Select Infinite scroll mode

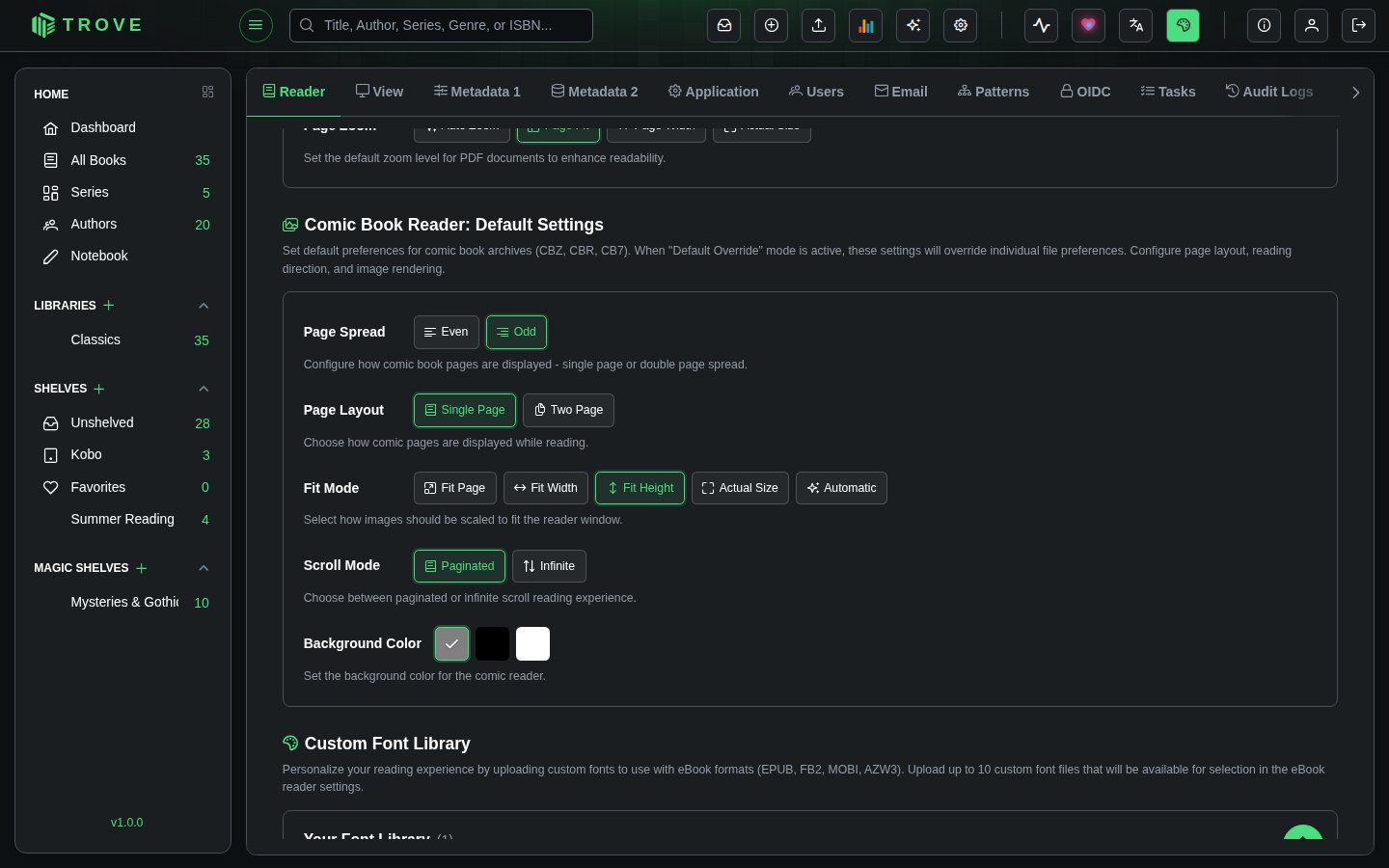549,566
